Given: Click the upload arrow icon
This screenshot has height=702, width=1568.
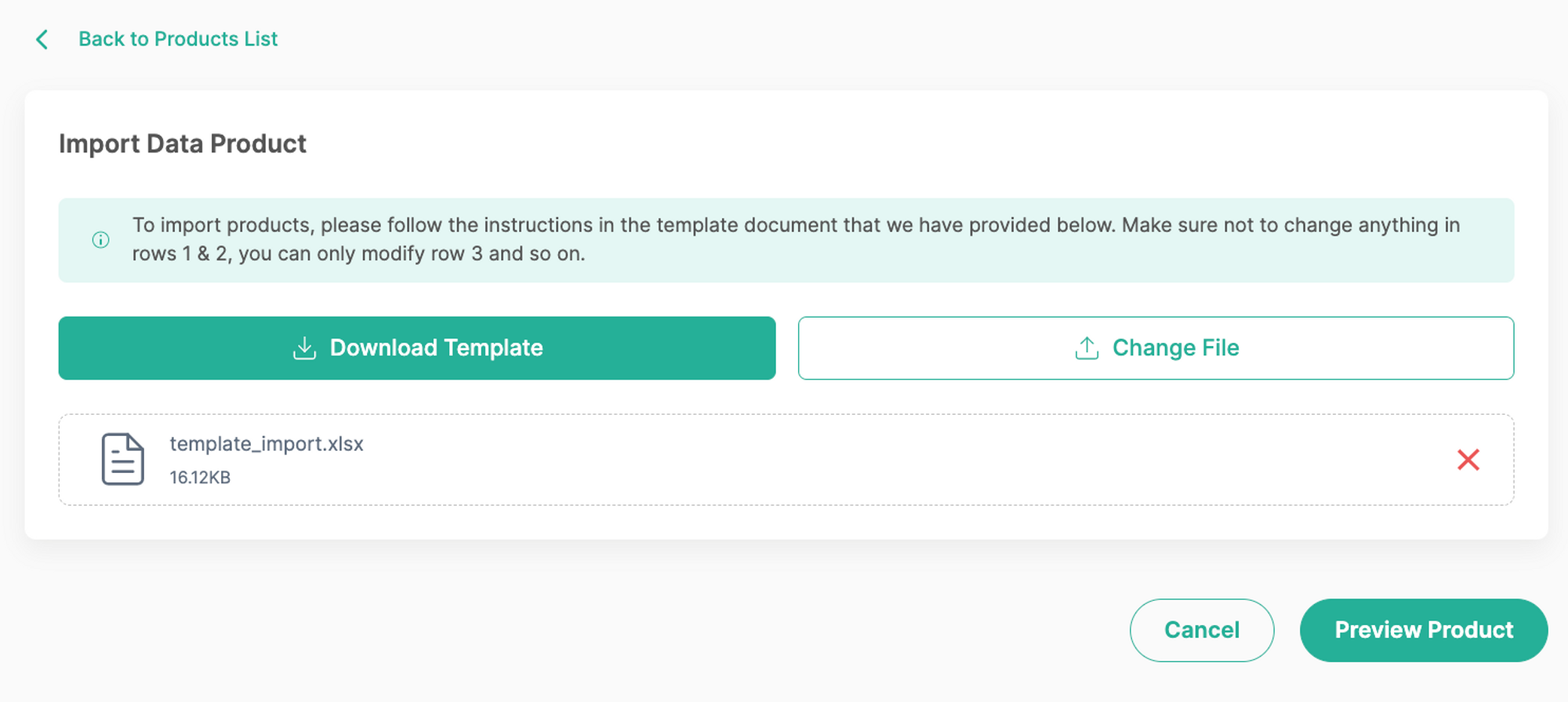Looking at the screenshot, I should pyautogui.click(x=1087, y=348).
